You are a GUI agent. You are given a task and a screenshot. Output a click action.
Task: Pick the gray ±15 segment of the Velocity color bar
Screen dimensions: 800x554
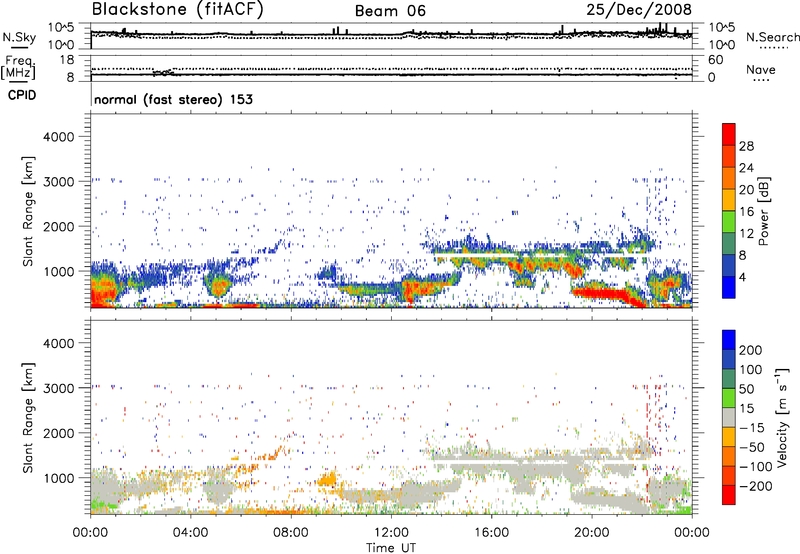[x=729, y=418]
